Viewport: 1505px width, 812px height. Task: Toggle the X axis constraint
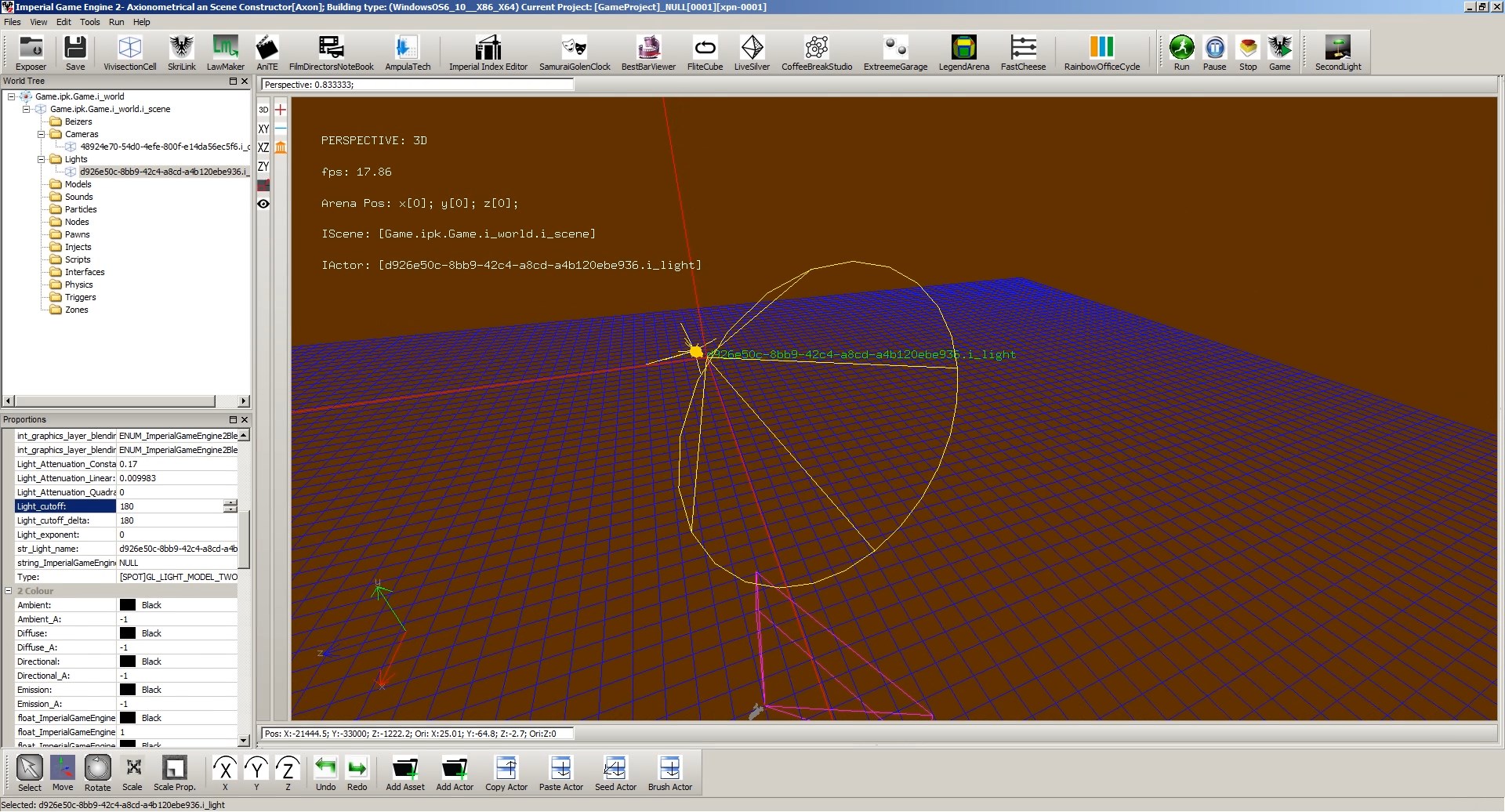tap(225, 774)
